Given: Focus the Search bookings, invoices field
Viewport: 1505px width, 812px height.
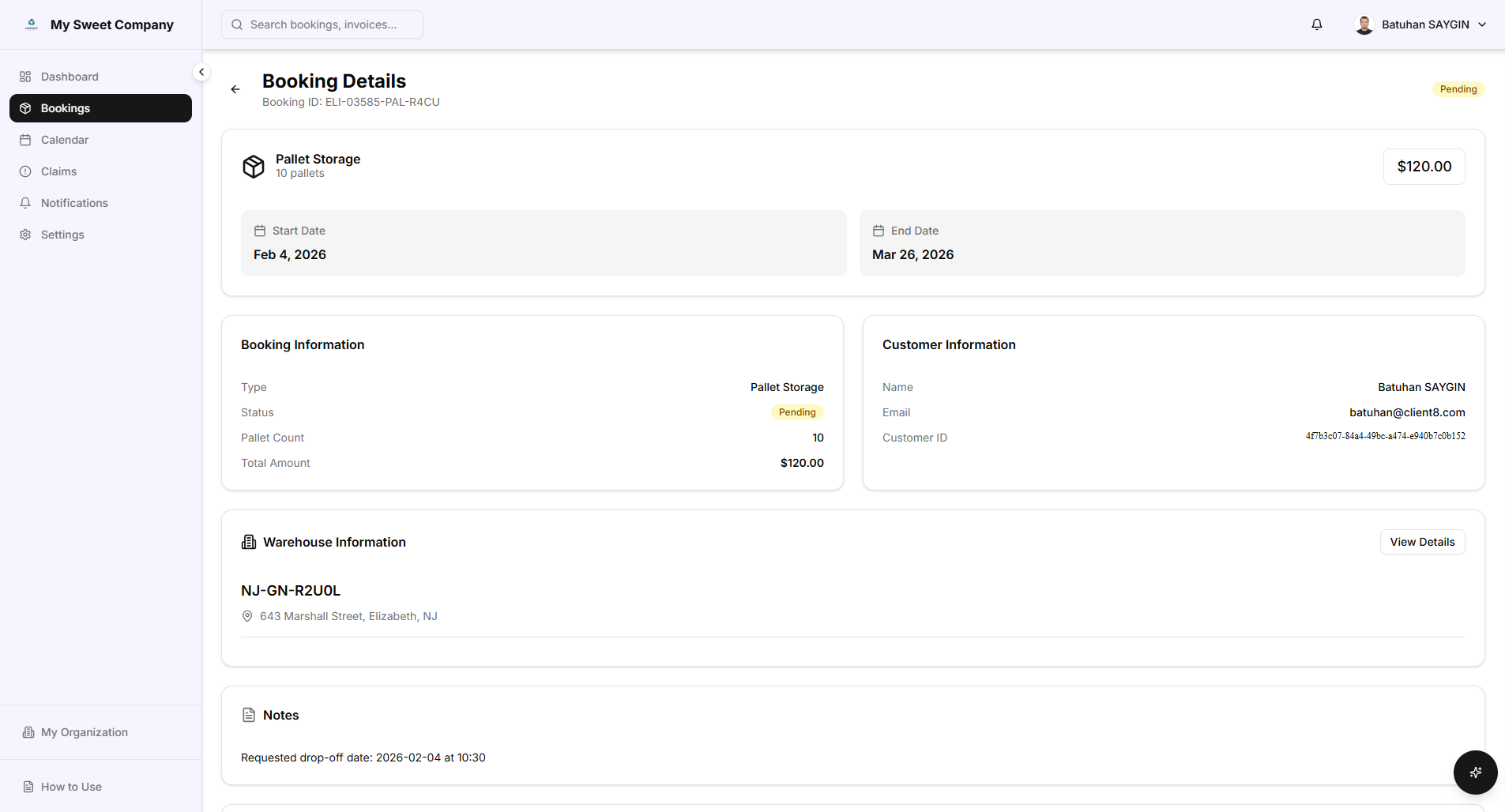Looking at the screenshot, I should tap(322, 24).
